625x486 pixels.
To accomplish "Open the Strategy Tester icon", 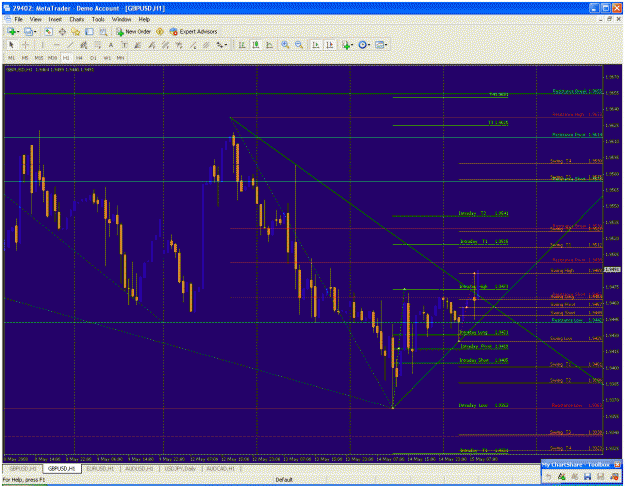I will (x=103, y=31).
